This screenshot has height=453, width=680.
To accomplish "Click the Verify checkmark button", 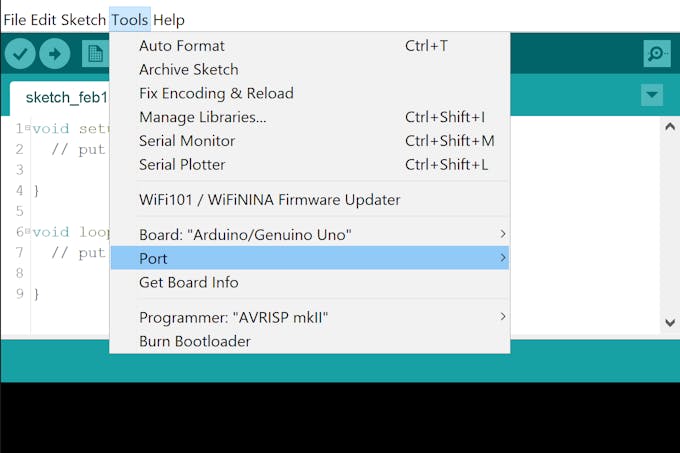I will coord(20,53).
